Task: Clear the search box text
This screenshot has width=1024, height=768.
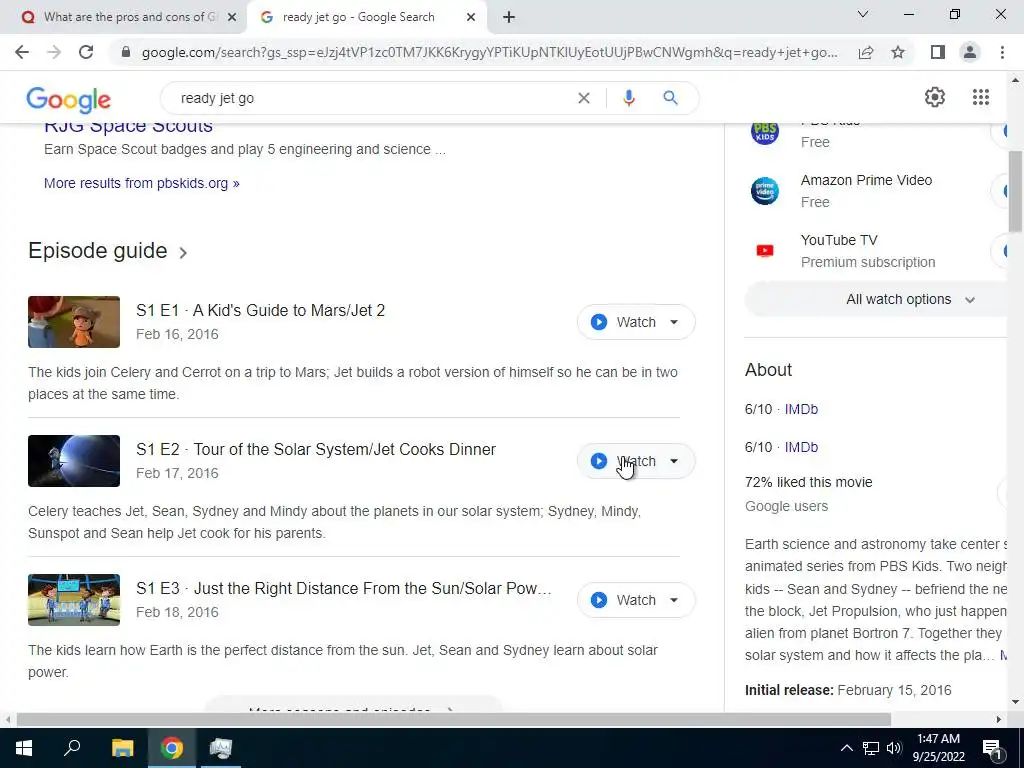Action: point(584,98)
